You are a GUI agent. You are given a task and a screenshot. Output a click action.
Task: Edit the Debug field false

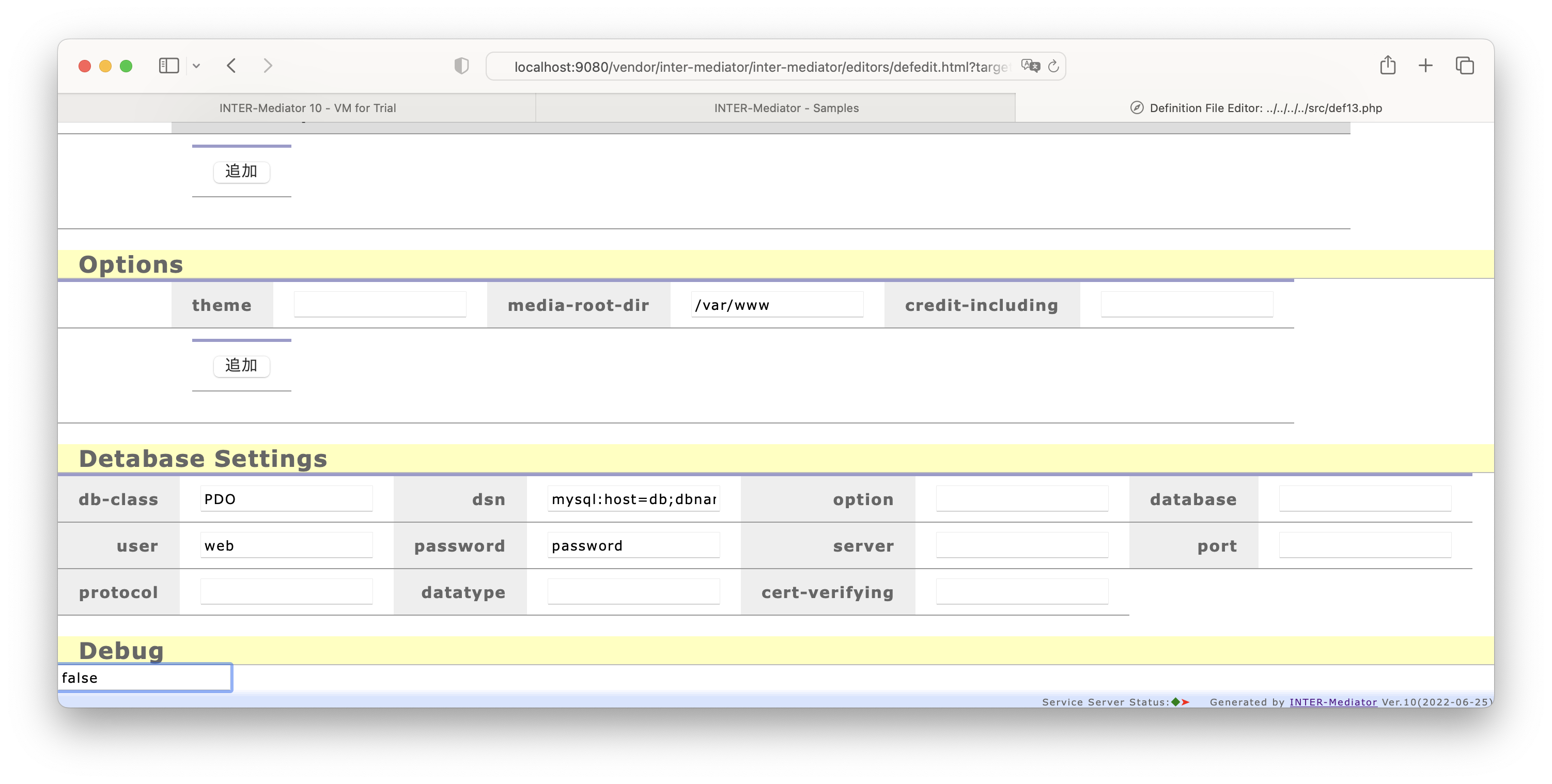[x=145, y=678]
